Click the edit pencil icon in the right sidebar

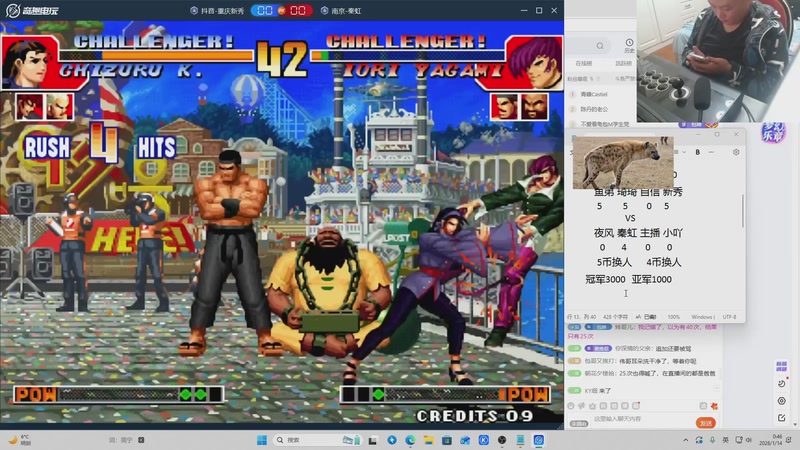click(782, 417)
